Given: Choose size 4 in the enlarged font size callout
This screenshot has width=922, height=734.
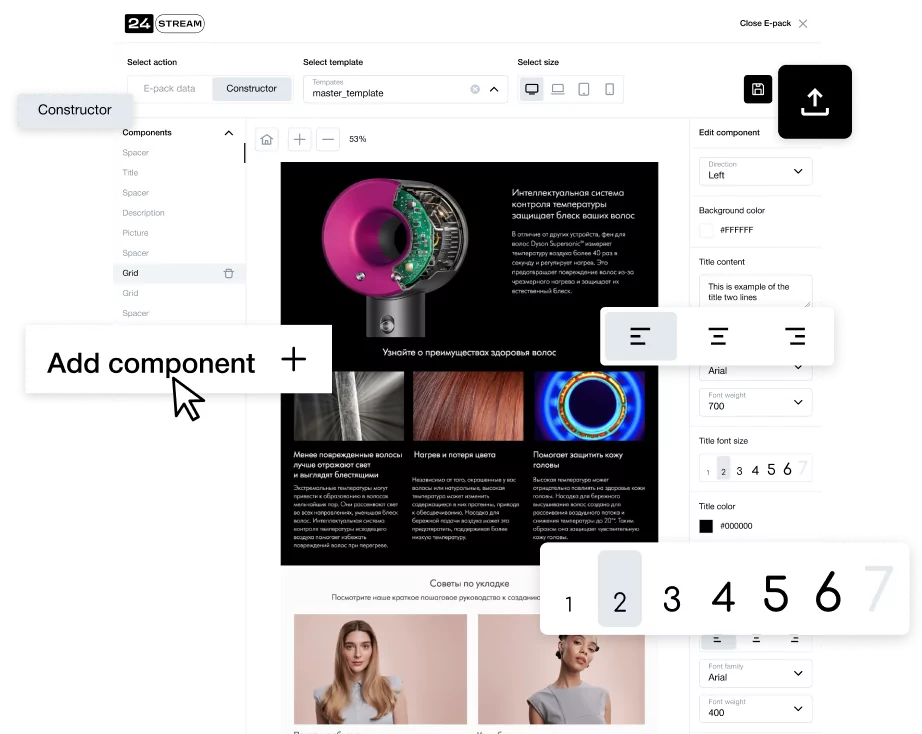Looking at the screenshot, I should tap(723, 596).
